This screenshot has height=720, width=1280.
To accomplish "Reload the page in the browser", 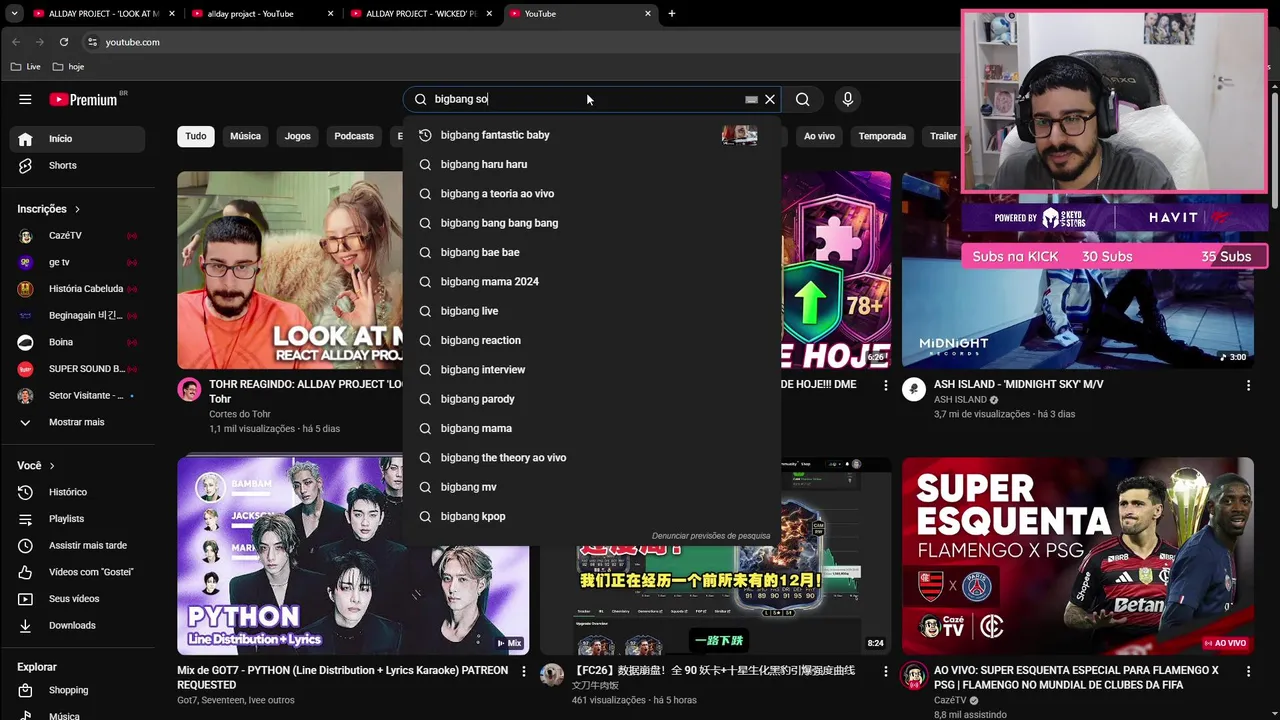I will (x=64, y=42).
